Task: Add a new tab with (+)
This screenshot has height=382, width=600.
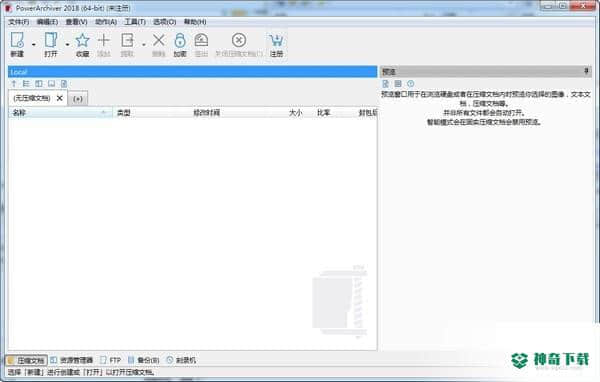Action: 78,99
